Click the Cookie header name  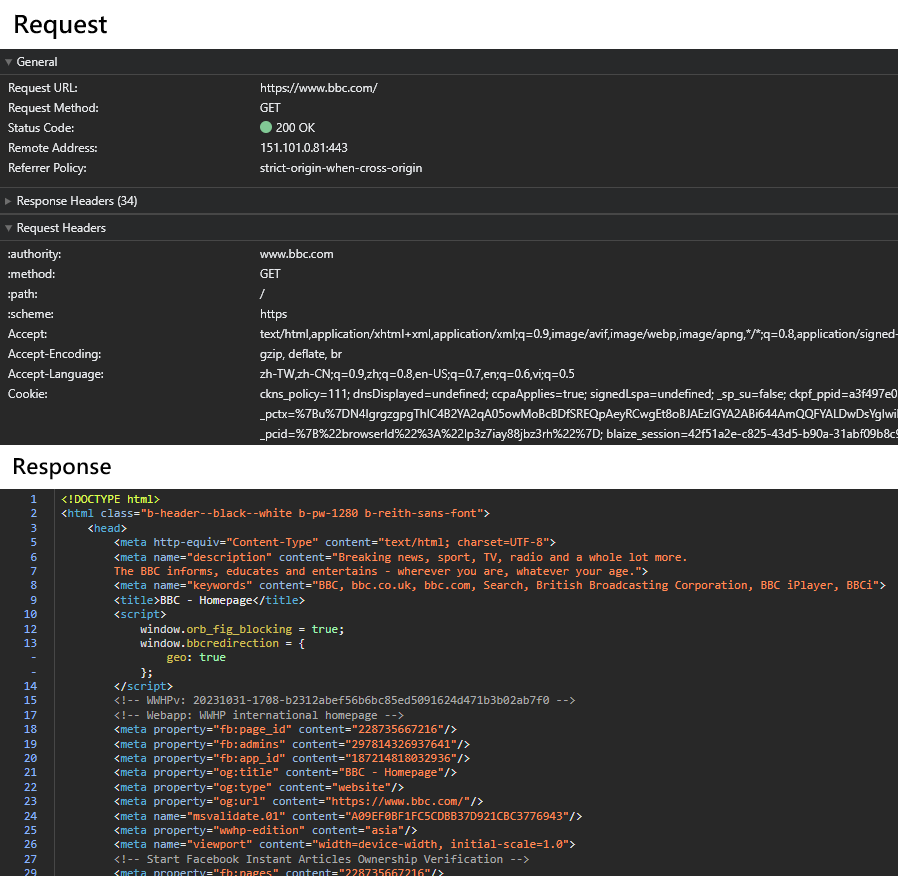point(27,394)
